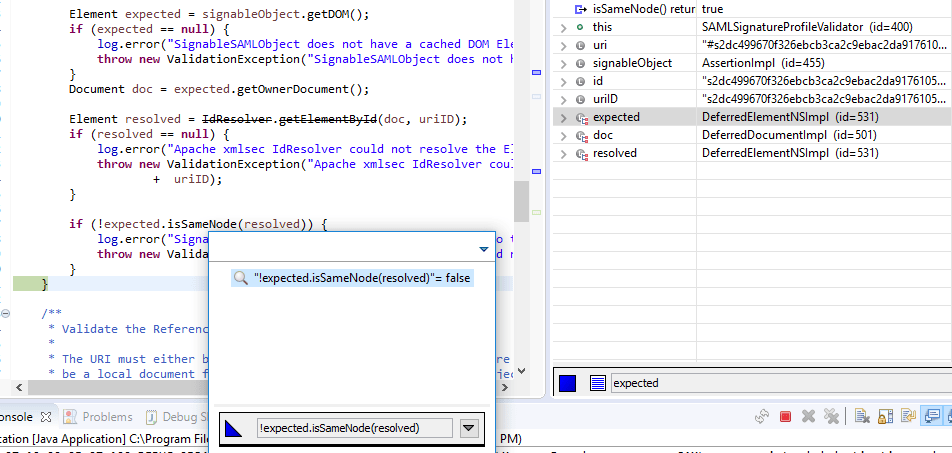Expand the 'expected' variable node

tap(563, 117)
